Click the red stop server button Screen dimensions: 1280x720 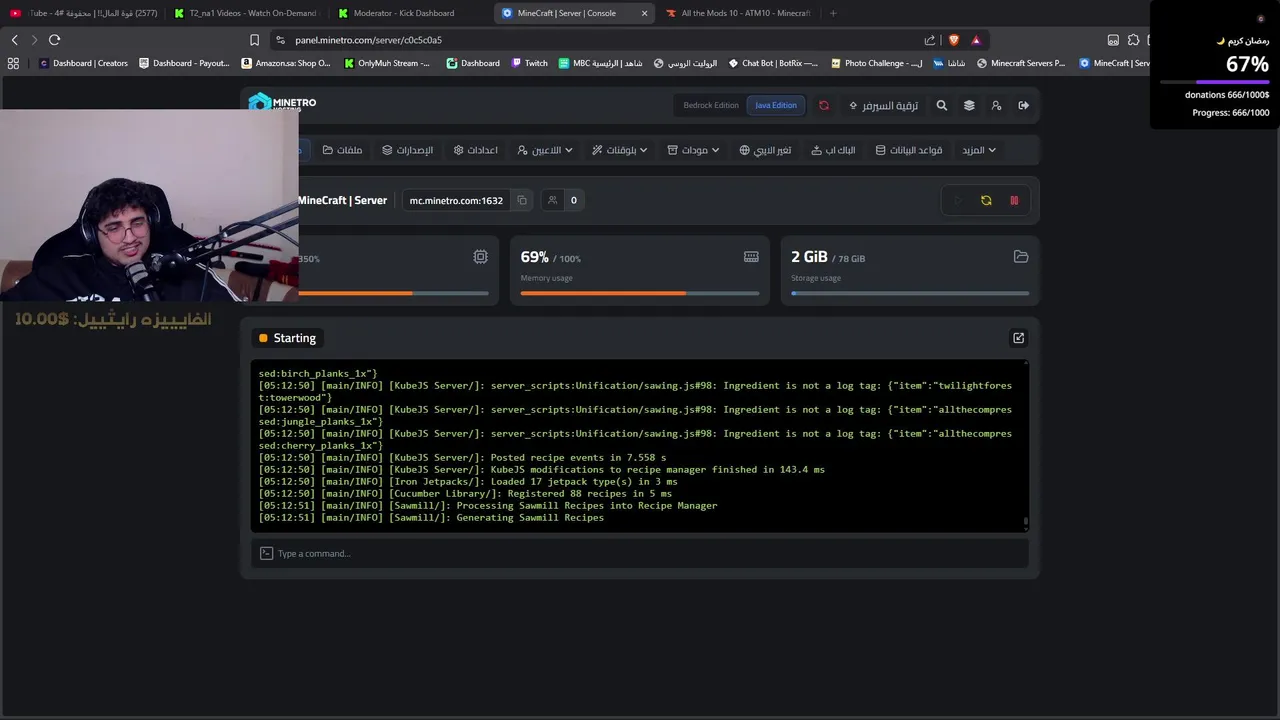click(1014, 200)
